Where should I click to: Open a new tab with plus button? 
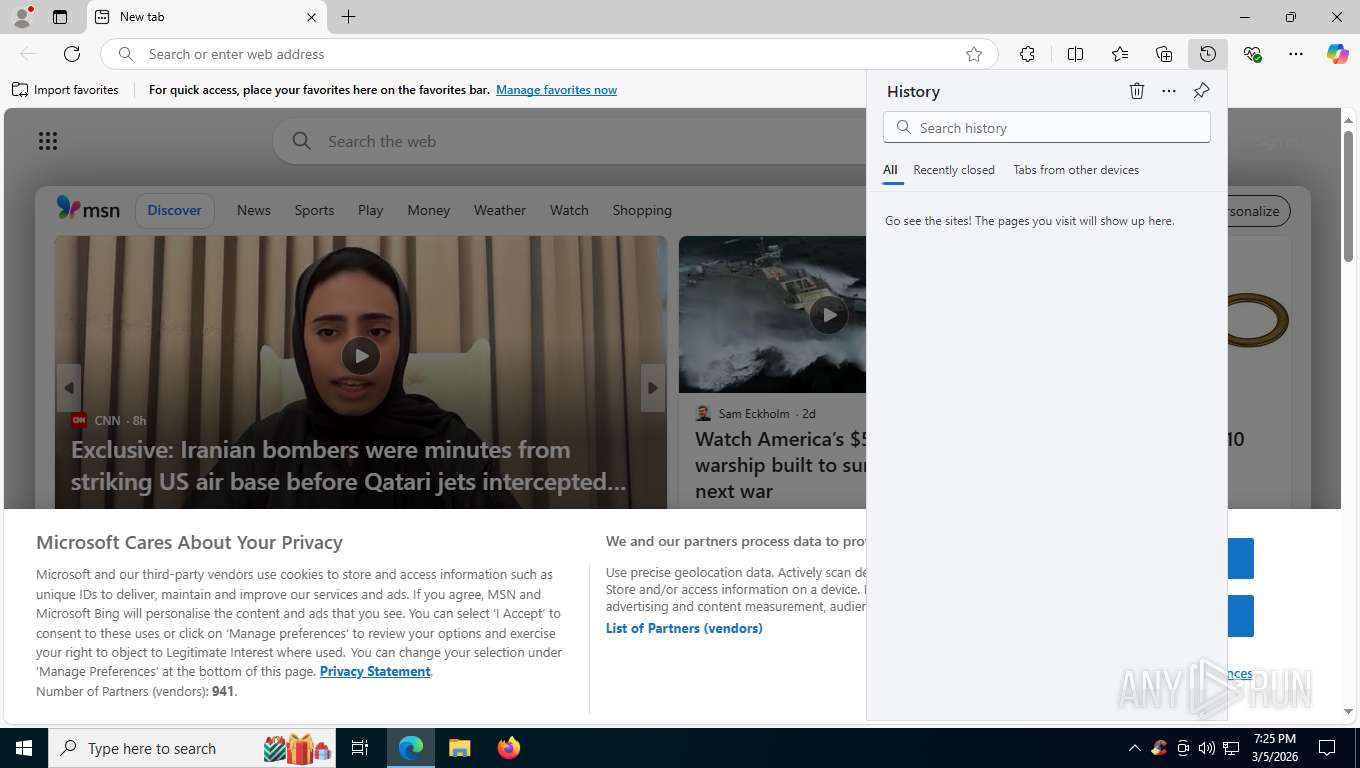pos(348,17)
